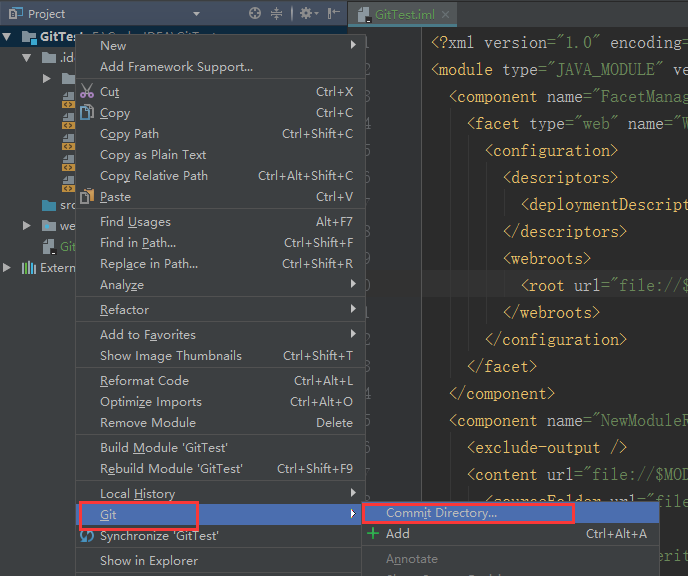The height and width of the screenshot is (576, 688).
Task: Switch to the GitTest.iml editor tab
Action: [406, 15]
